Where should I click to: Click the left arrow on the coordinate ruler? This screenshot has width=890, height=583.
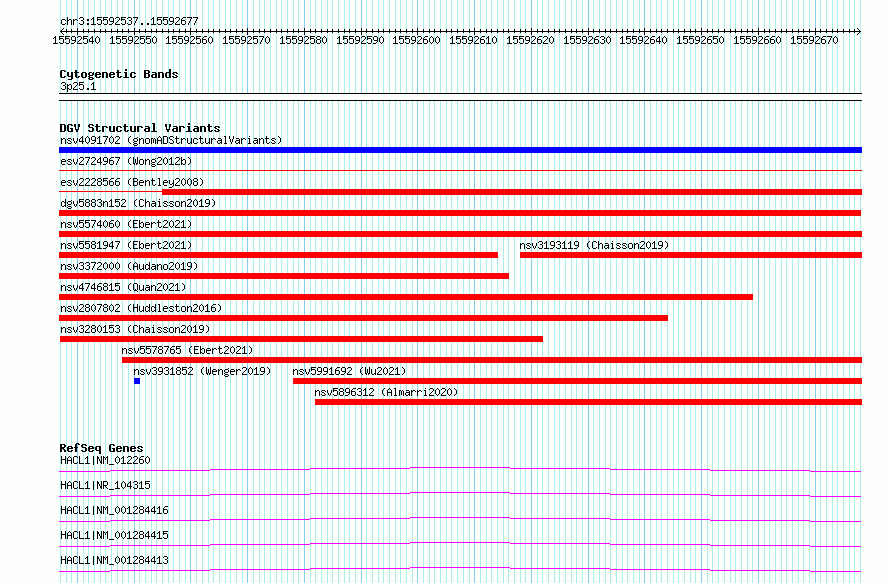click(62, 31)
